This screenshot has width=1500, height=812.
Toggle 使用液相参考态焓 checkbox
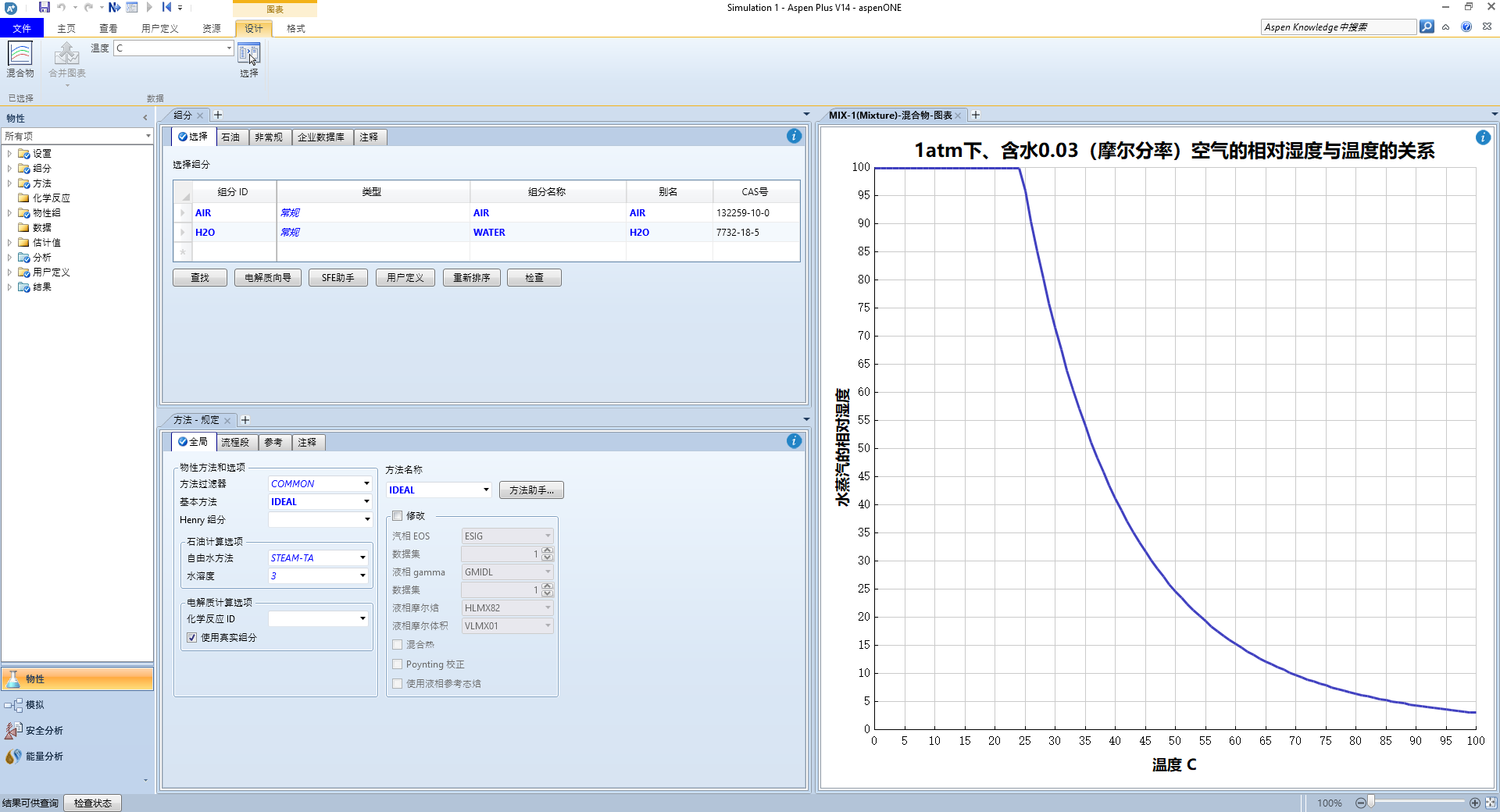click(397, 683)
